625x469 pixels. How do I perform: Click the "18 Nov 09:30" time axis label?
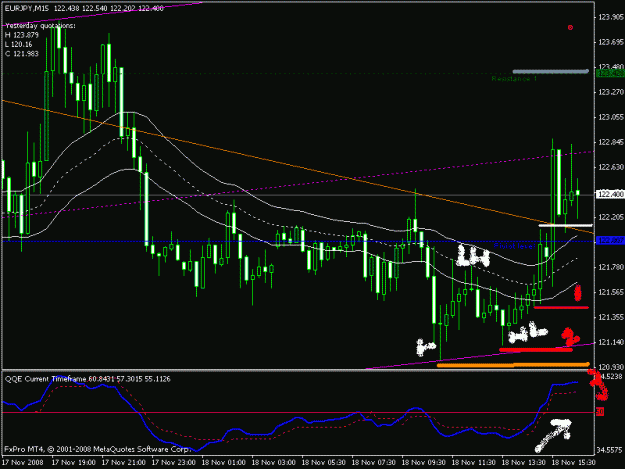pos(424,463)
